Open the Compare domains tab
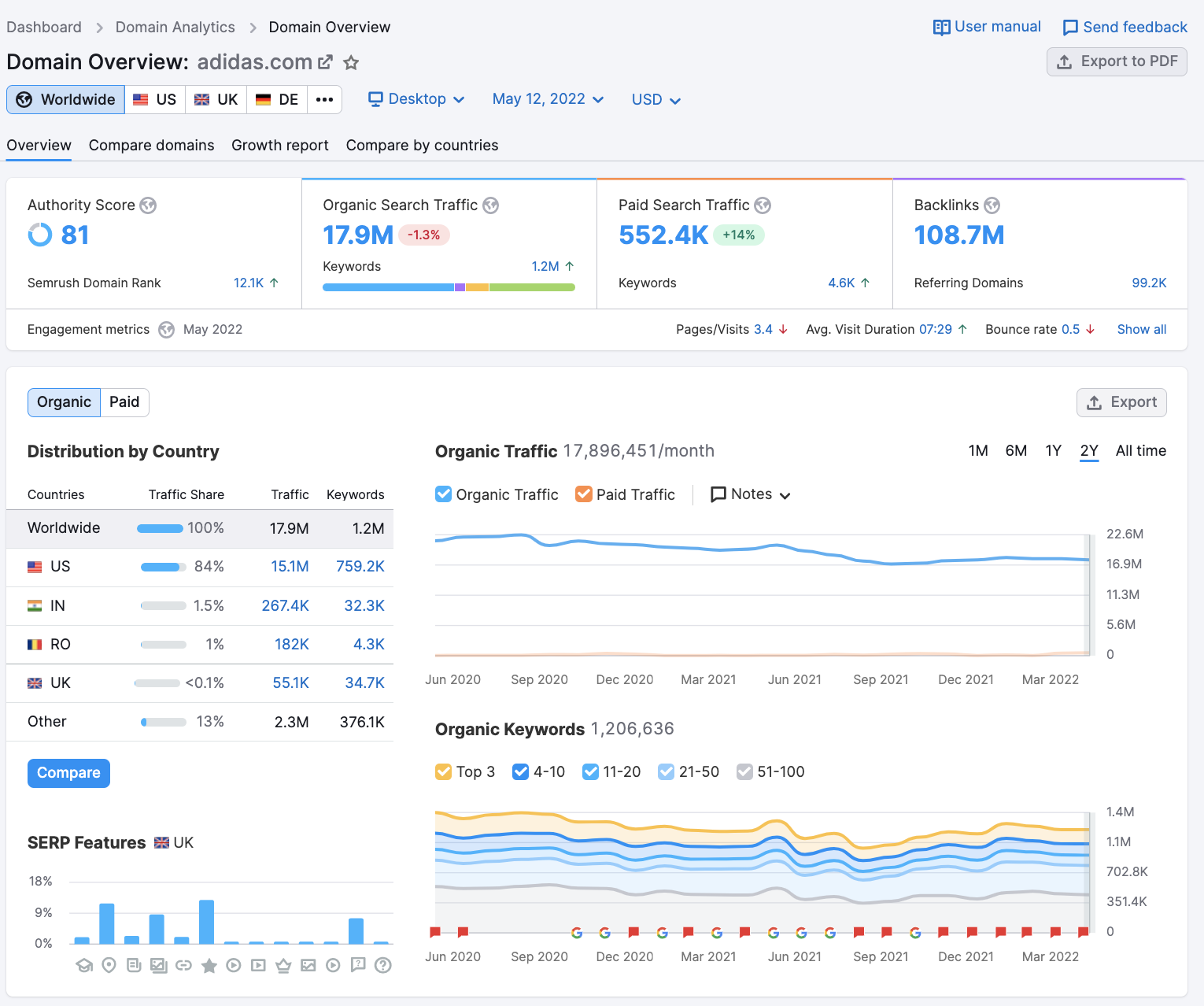 click(x=151, y=146)
